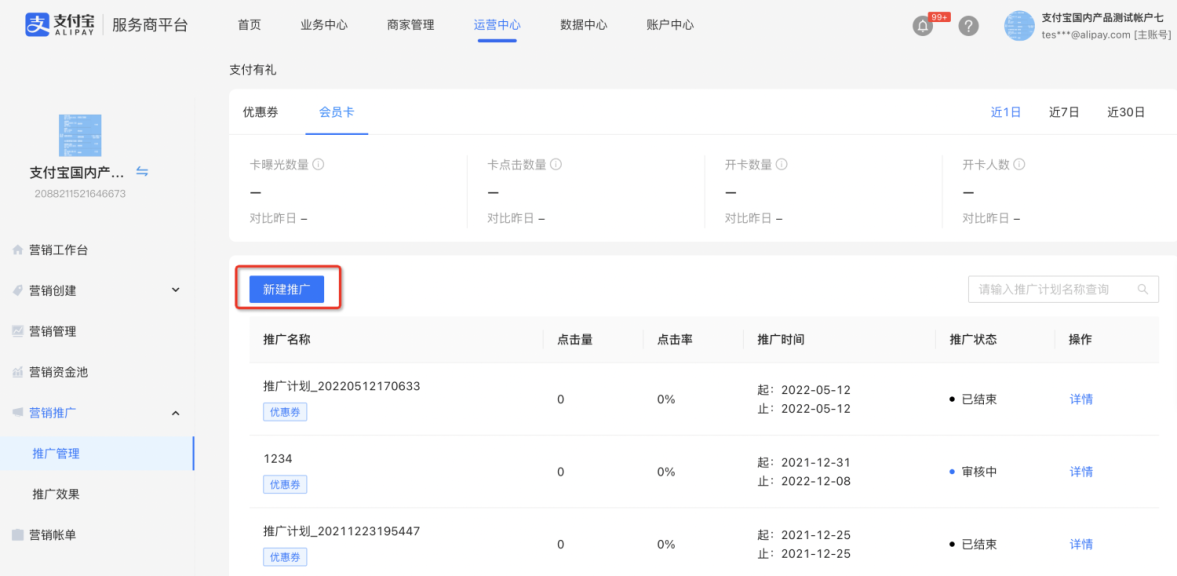The height and width of the screenshot is (576, 1177).
Task: Click end date 止：2022-12-08
Action: 804,481
